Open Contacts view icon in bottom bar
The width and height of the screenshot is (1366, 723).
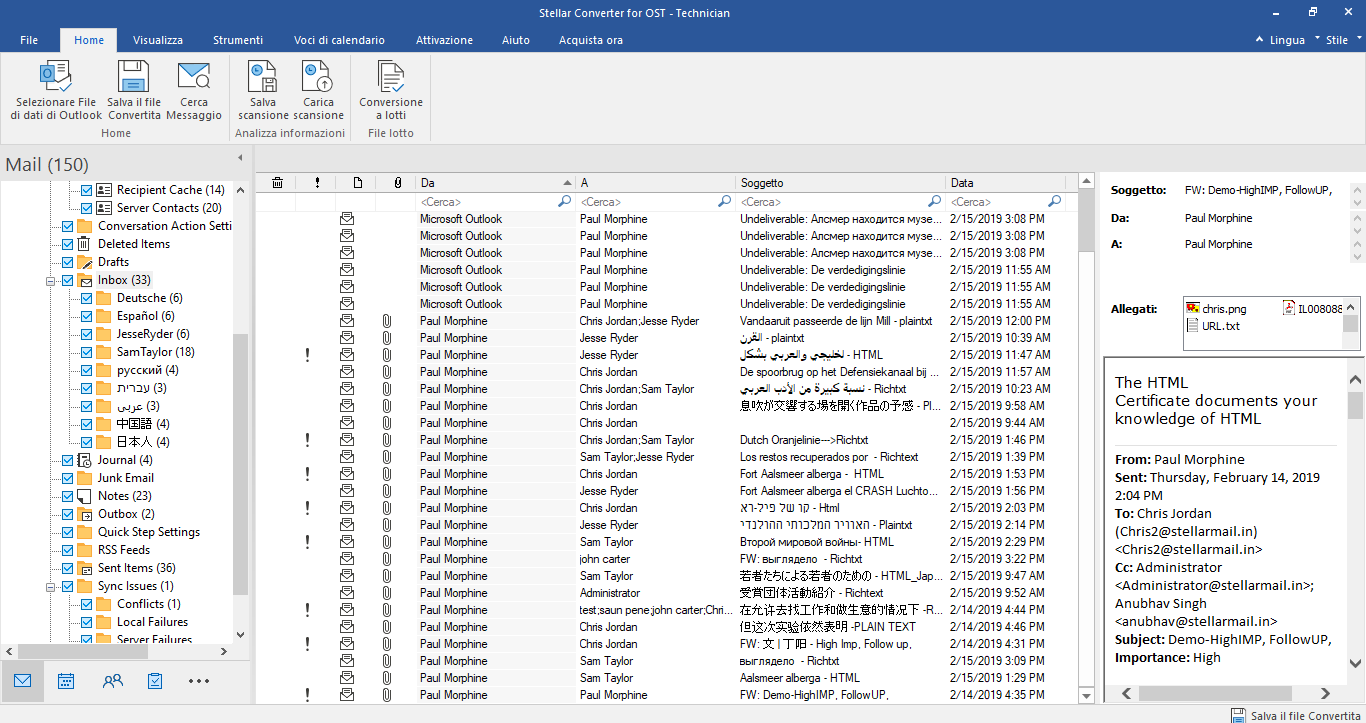112,681
